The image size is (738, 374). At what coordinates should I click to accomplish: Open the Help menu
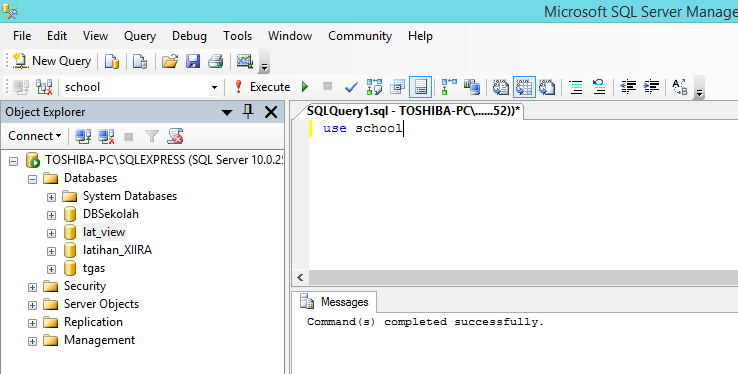pyautogui.click(x=420, y=36)
